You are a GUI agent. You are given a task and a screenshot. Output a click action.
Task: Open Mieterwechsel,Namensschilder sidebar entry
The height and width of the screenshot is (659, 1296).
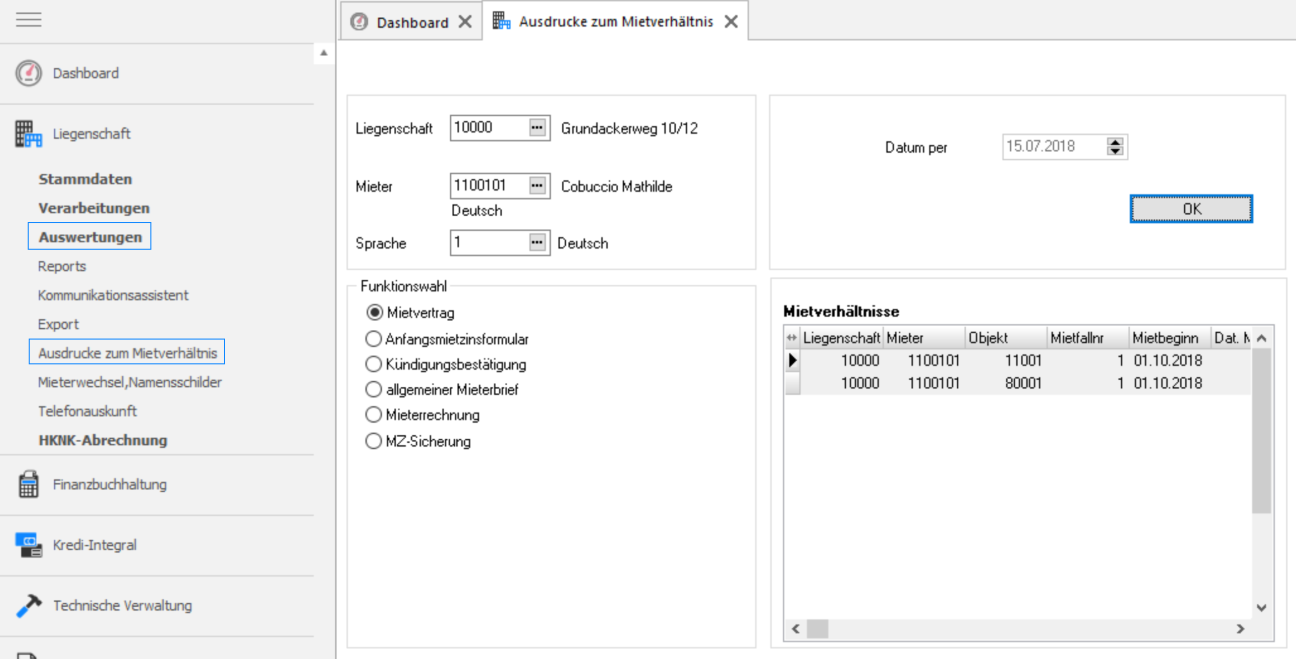tap(130, 382)
